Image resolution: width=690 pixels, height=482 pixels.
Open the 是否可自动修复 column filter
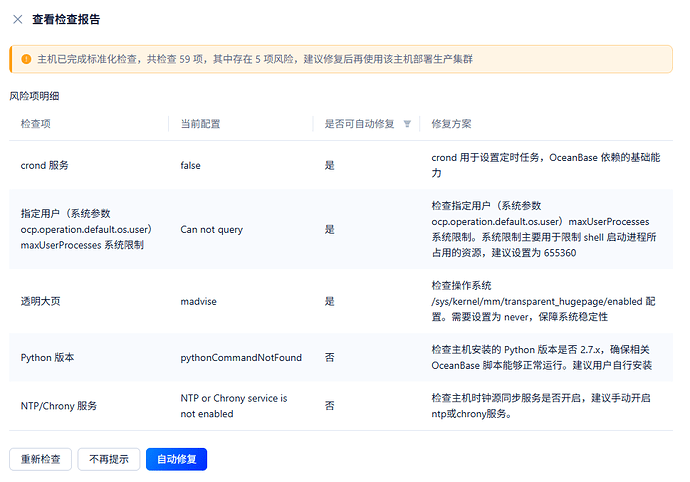coord(407,124)
